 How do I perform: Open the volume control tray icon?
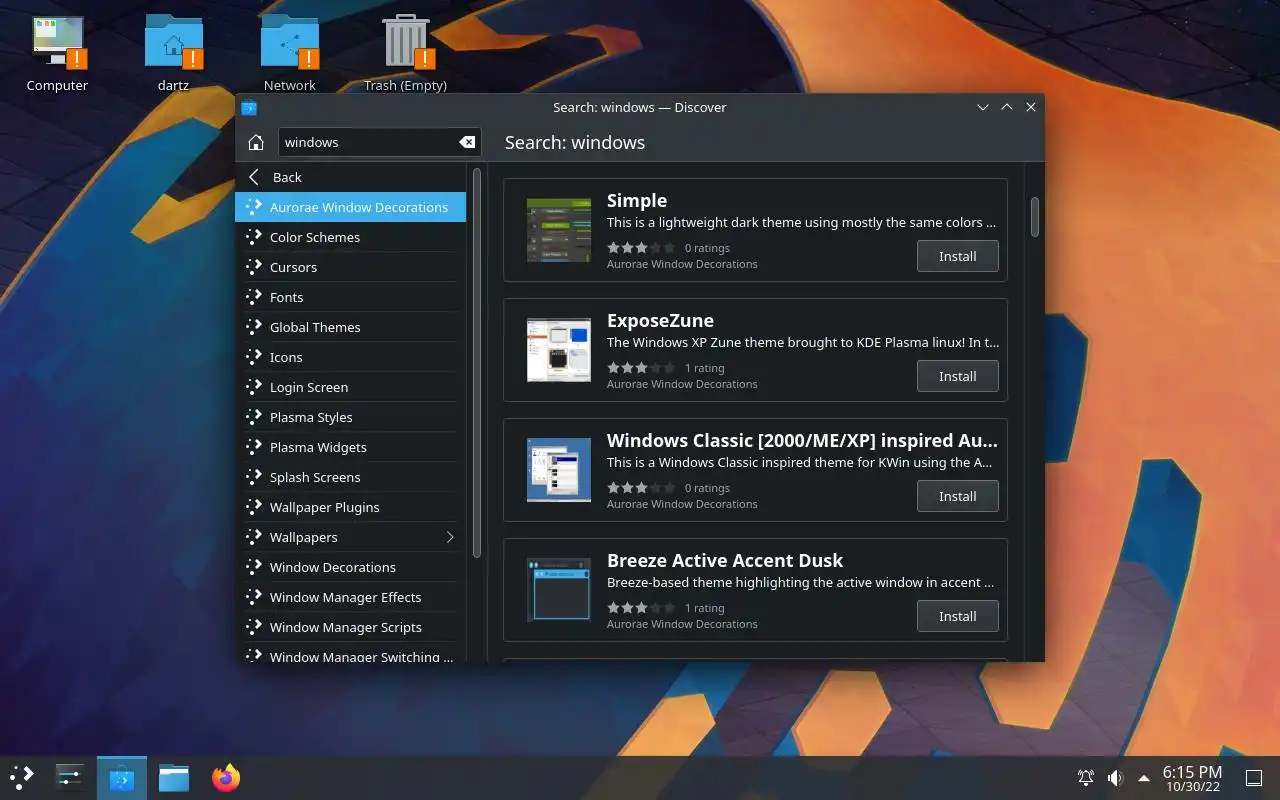coord(1115,778)
